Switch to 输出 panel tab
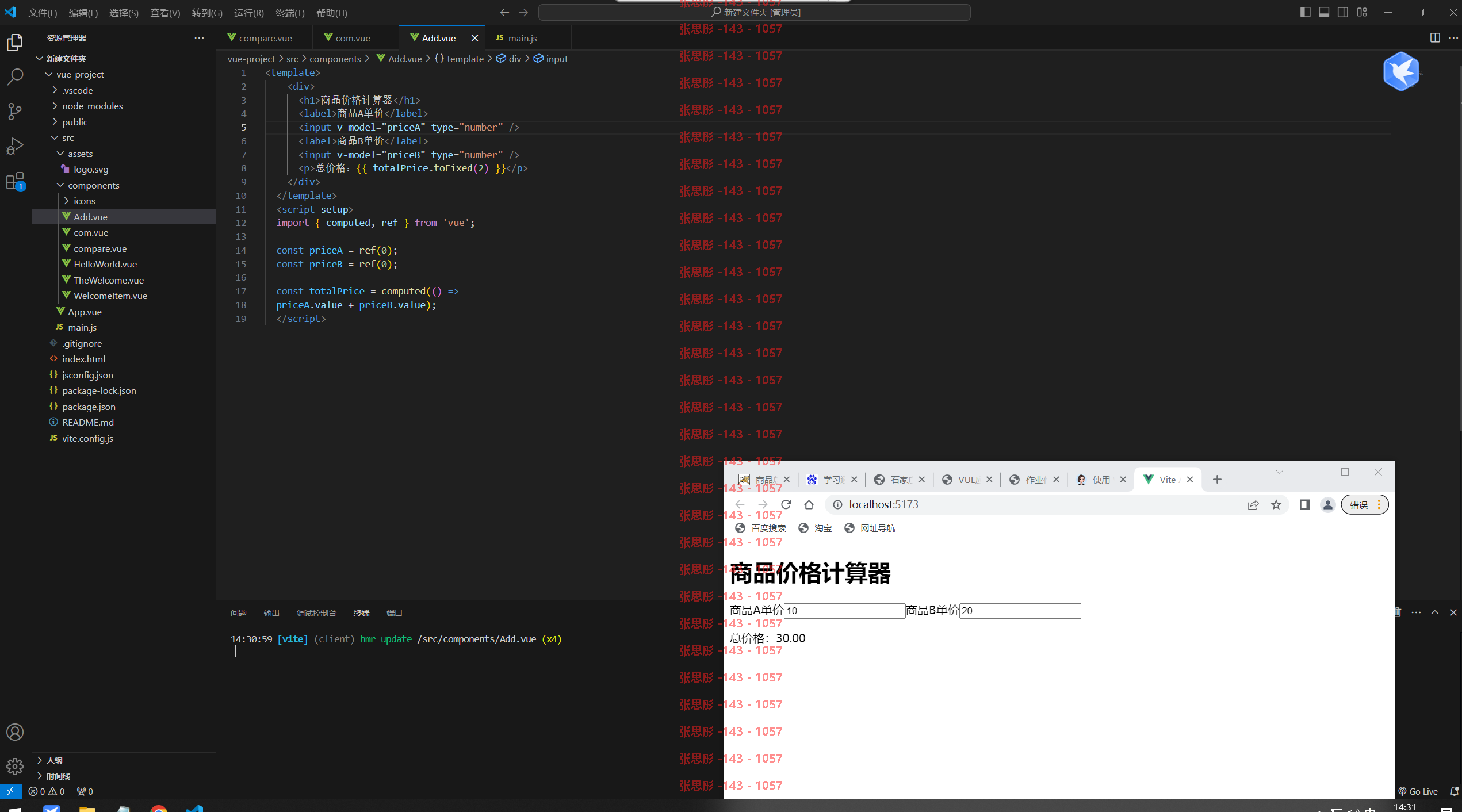This screenshot has width=1462, height=812. (x=271, y=613)
